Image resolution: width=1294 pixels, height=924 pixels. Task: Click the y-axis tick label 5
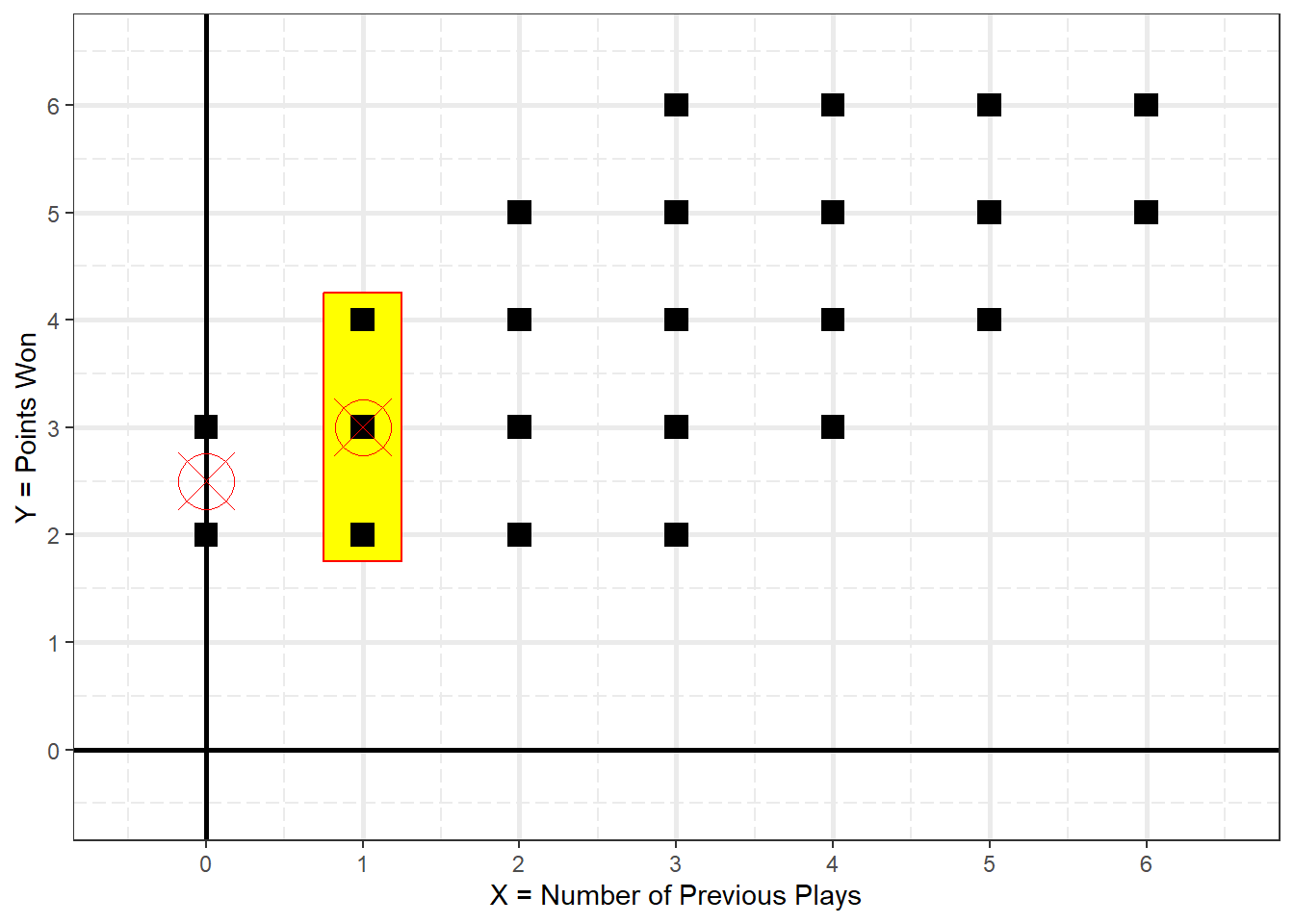pyautogui.click(x=54, y=214)
